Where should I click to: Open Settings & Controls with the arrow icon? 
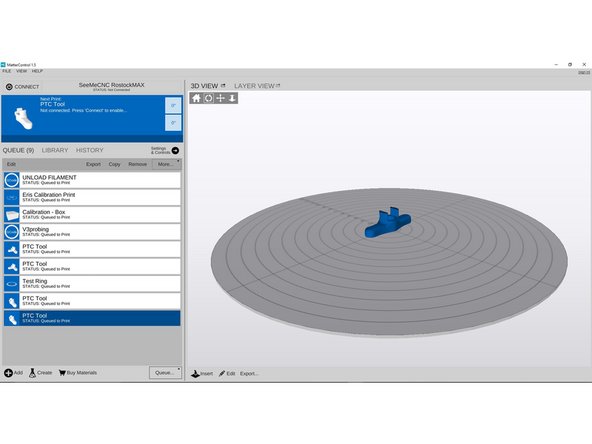pyautogui.click(x=176, y=150)
